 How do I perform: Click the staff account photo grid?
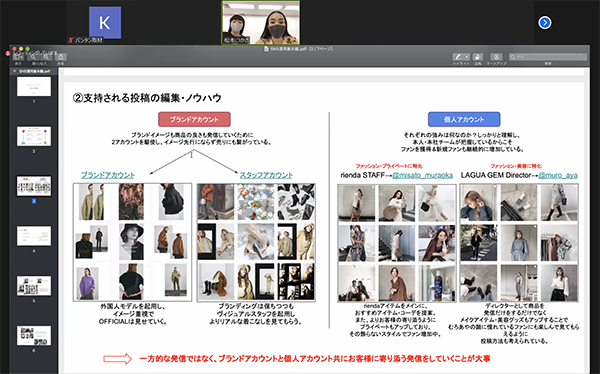[256, 243]
